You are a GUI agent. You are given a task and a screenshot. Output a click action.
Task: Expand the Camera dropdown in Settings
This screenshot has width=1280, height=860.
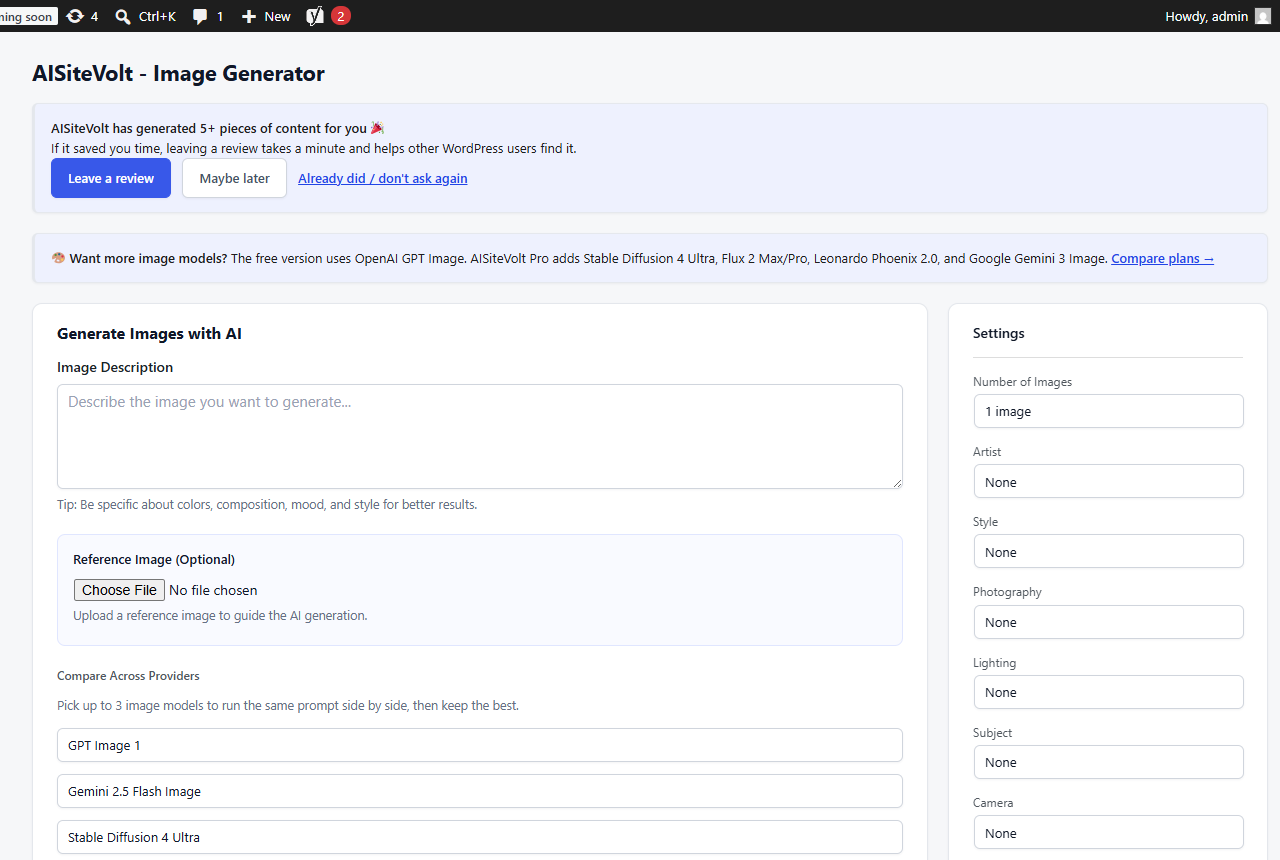click(x=1108, y=832)
